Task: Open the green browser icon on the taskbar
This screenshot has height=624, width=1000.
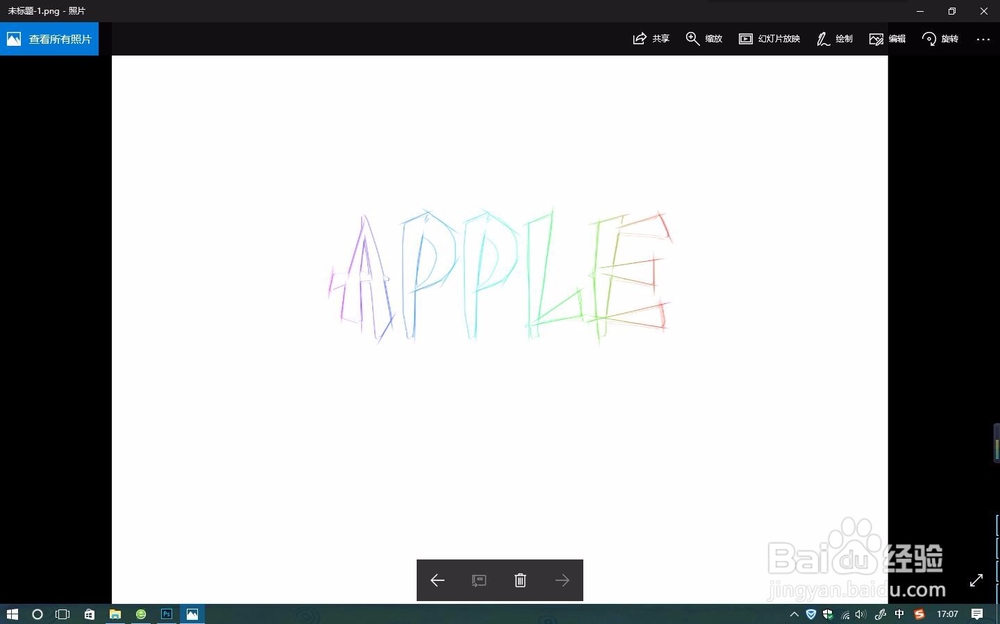Action: (141, 614)
